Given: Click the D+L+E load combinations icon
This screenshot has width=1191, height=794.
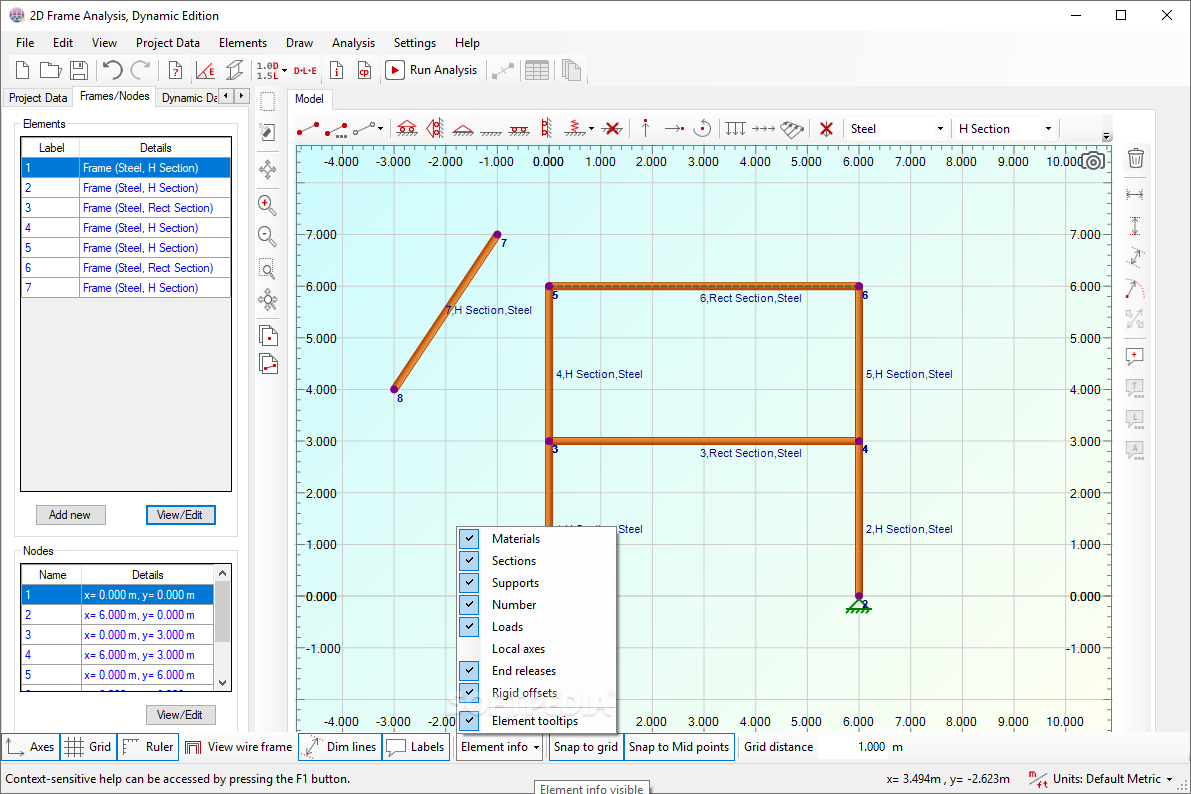Looking at the screenshot, I should tap(305, 71).
